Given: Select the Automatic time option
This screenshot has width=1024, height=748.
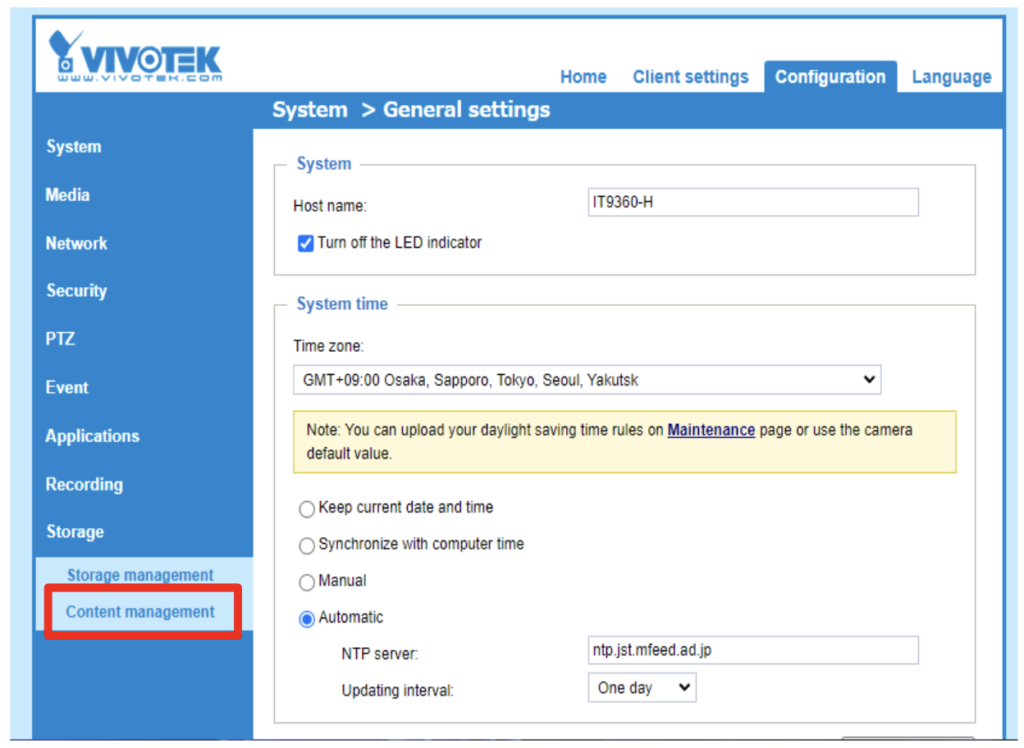Looking at the screenshot, I should click(x=306, y=619).
